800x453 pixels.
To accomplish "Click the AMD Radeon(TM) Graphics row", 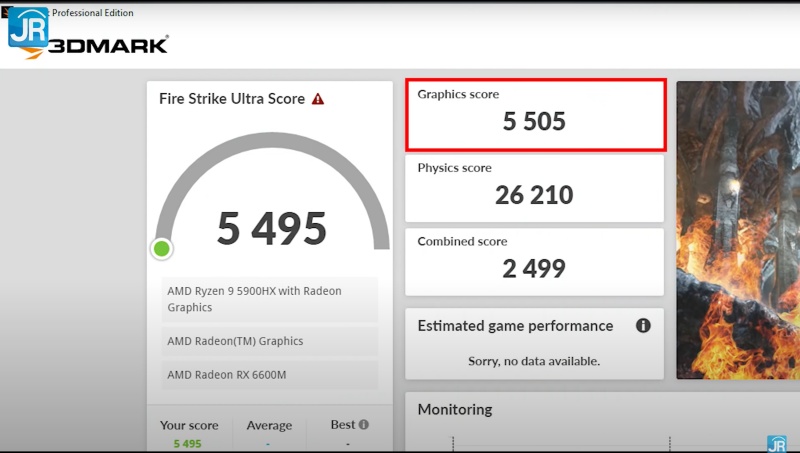I will coord(270,341).
